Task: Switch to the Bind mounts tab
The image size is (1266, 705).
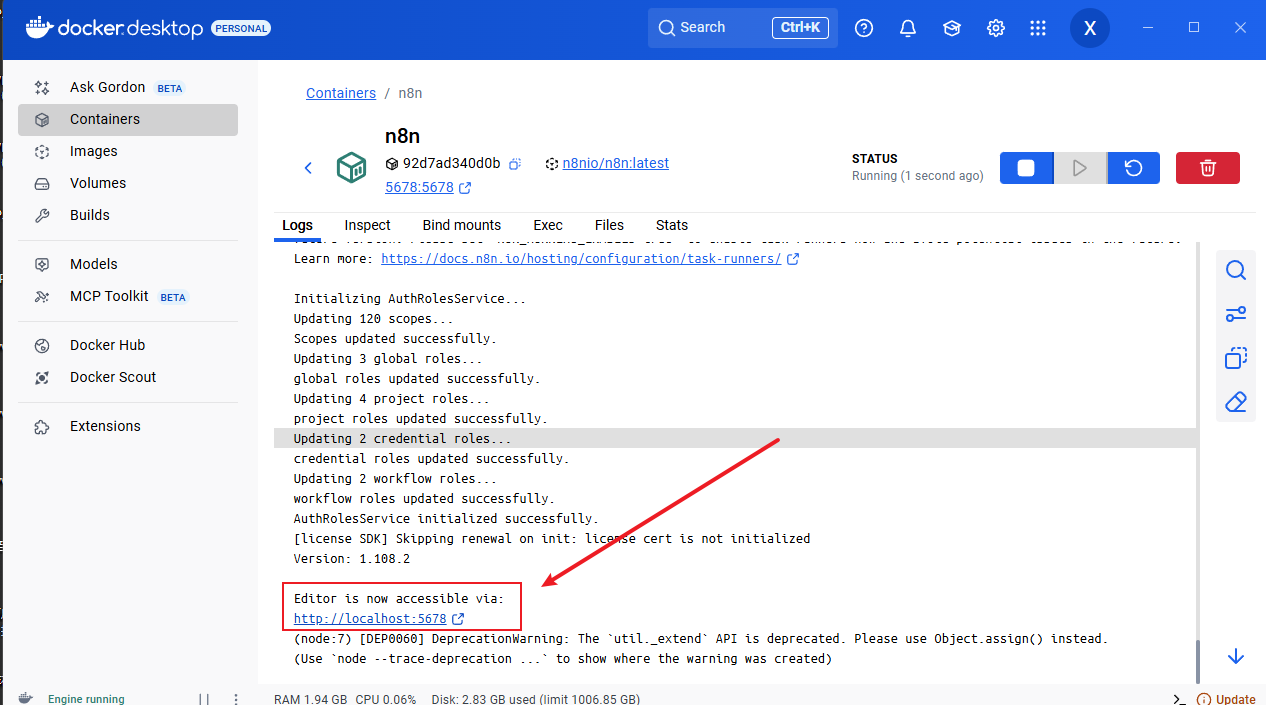Action: click(462, 225)
